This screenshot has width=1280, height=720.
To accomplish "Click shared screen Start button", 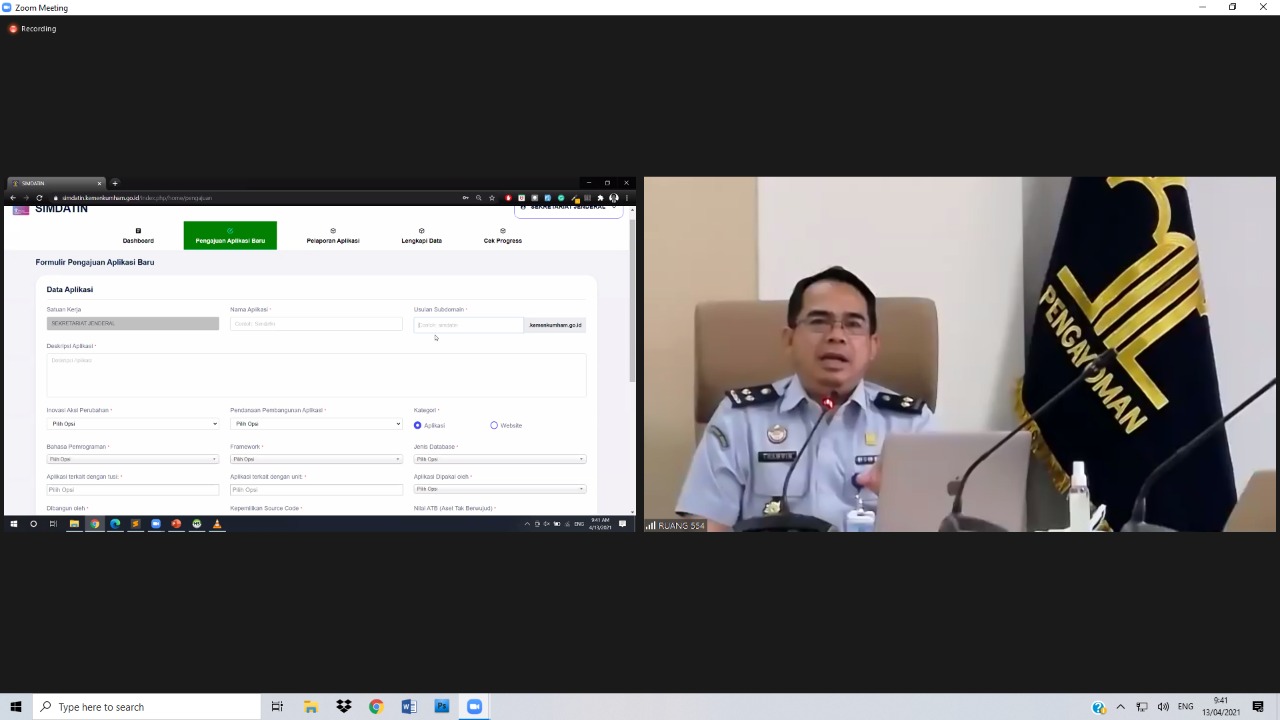I will coord(14,524).
